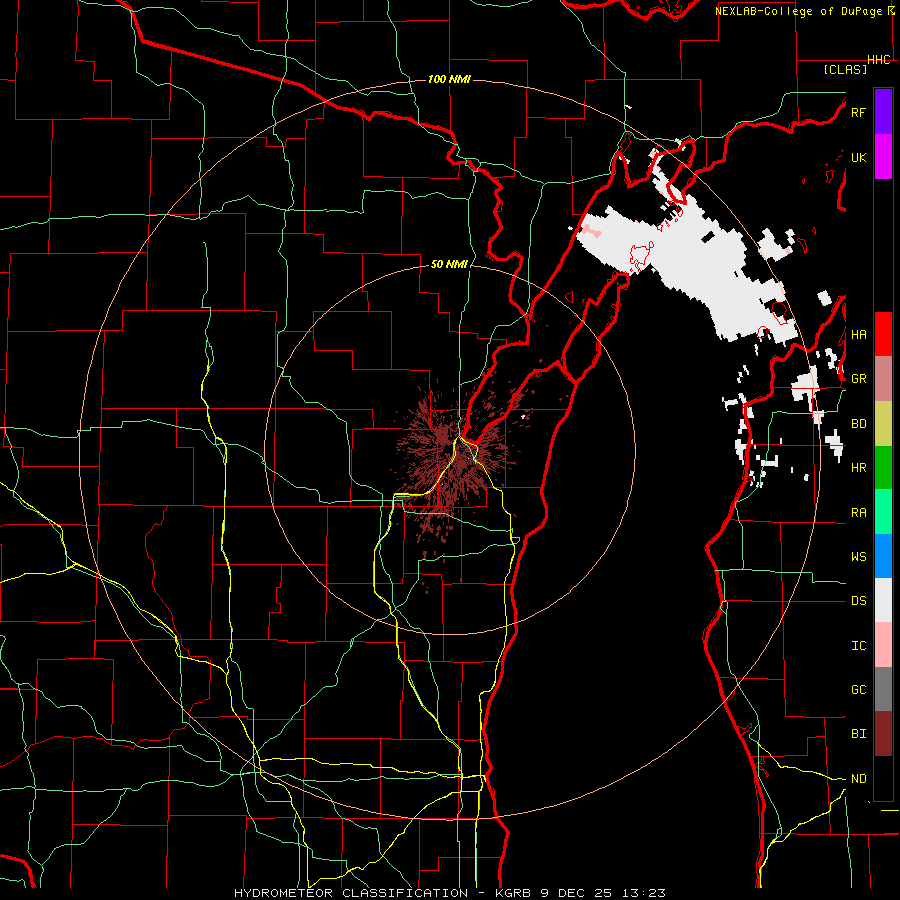Click the 50 NMI range ring label
Image resolution: width=900 pixels, height=900 pixels.
[x=449, y=264]
